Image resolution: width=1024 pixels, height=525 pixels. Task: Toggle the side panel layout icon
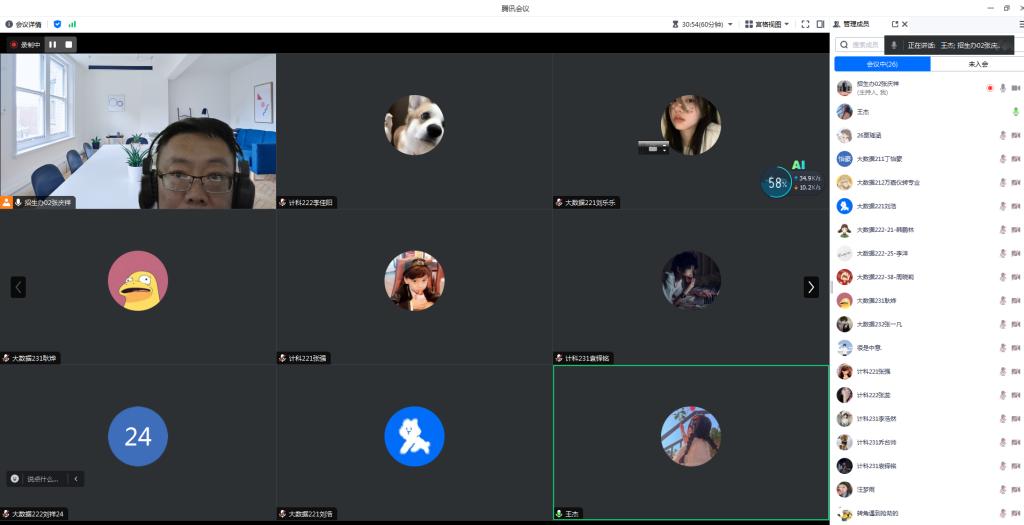click(820, 24)
